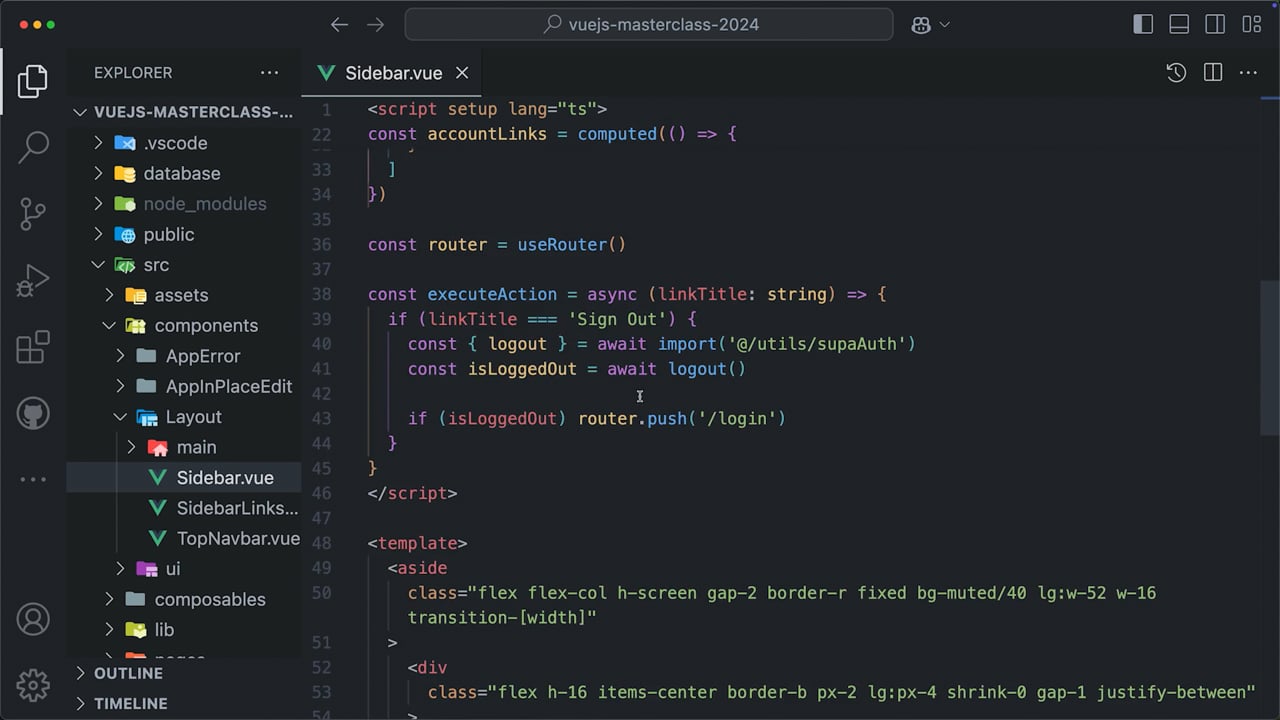Screen dimensions: 1280x720
Task: Click line number 42 in the gutter
Action: coord(321,394)
